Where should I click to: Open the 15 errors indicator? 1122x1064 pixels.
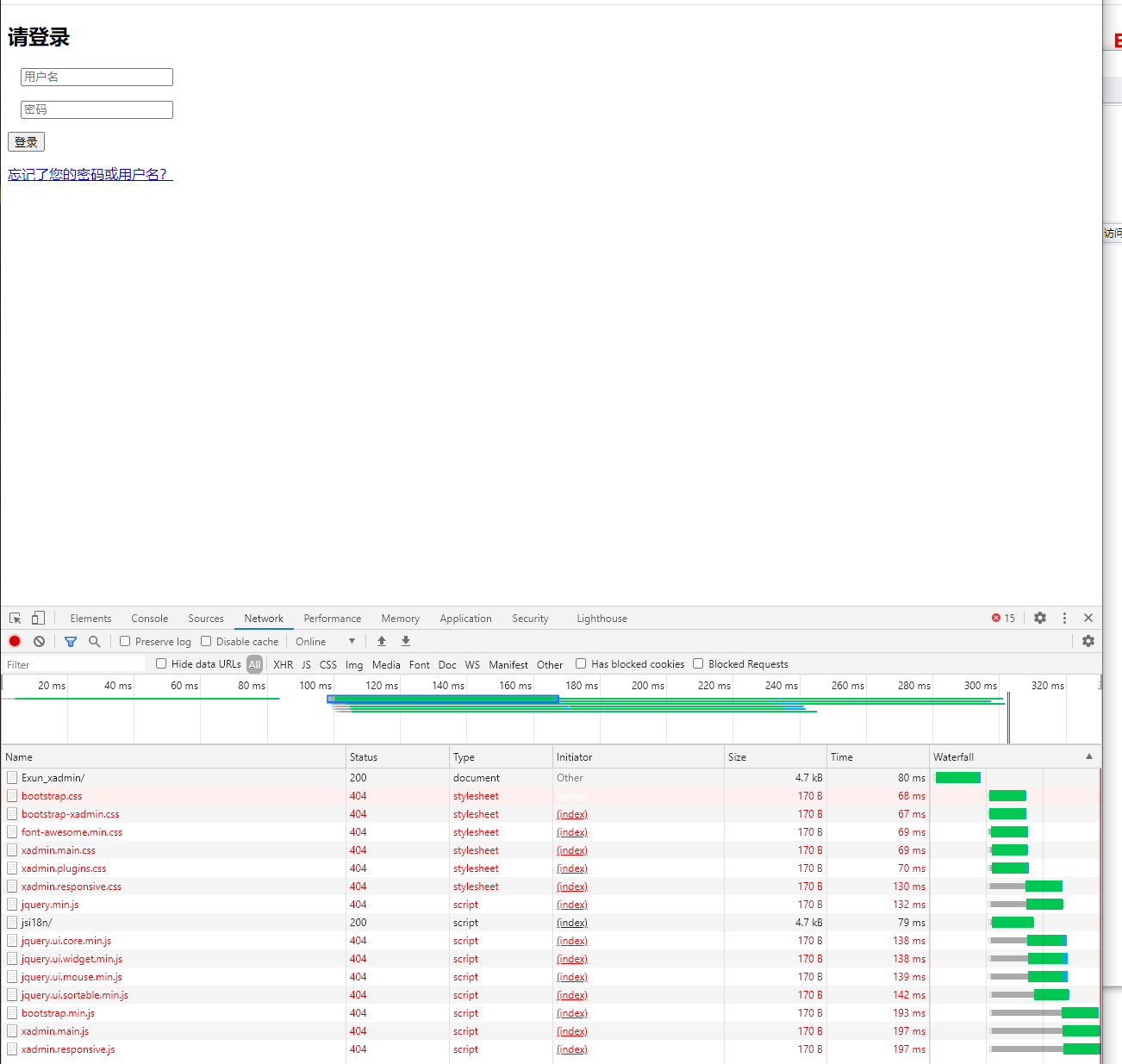[x=1003, y=618]
